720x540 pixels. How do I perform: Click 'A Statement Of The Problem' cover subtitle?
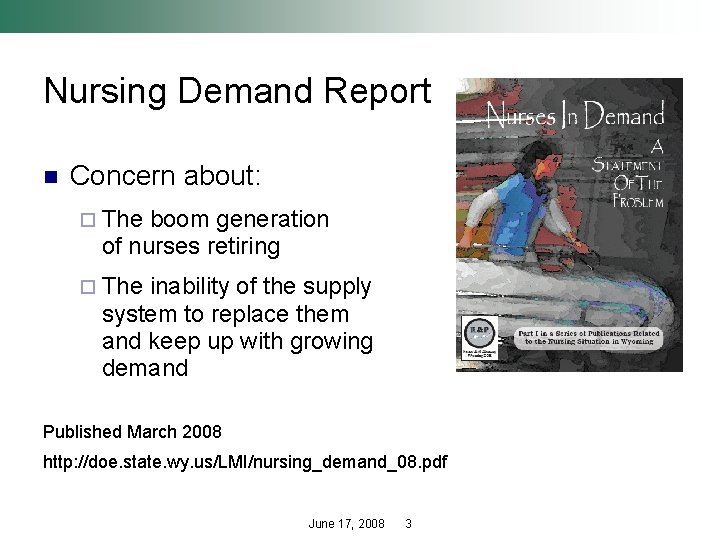pyautogui.click(x=627, y=174)
